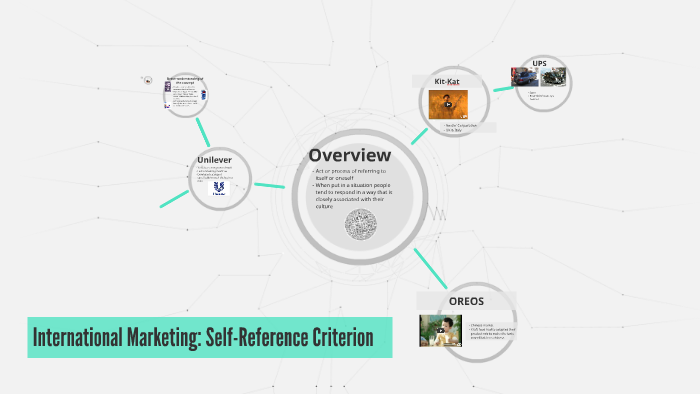Click the word cloud globe in Overview
The width and height of the screenshot is (700, 394).
click(x=360, y=225)
